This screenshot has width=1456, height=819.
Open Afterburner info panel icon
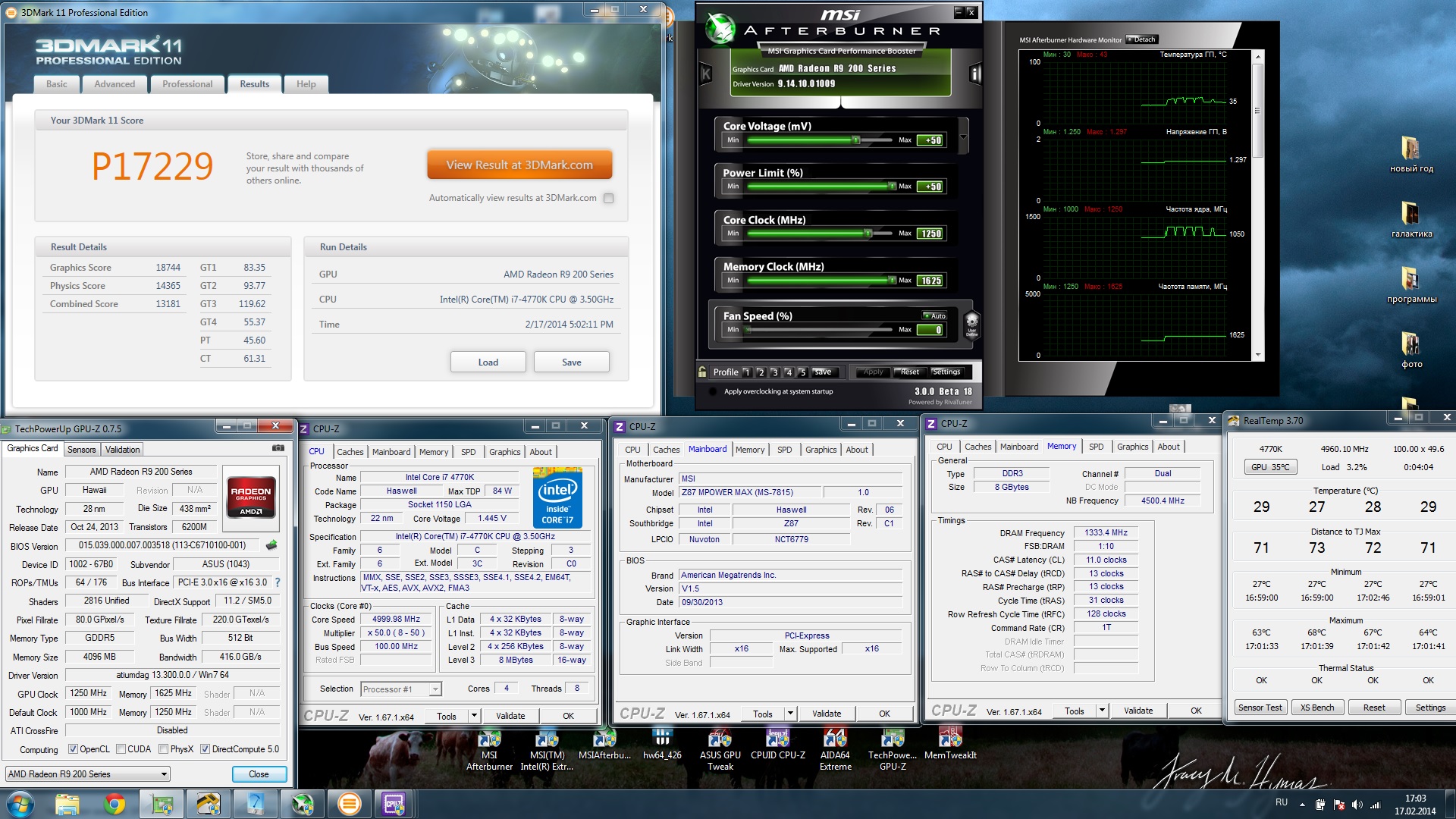[975, 74]
